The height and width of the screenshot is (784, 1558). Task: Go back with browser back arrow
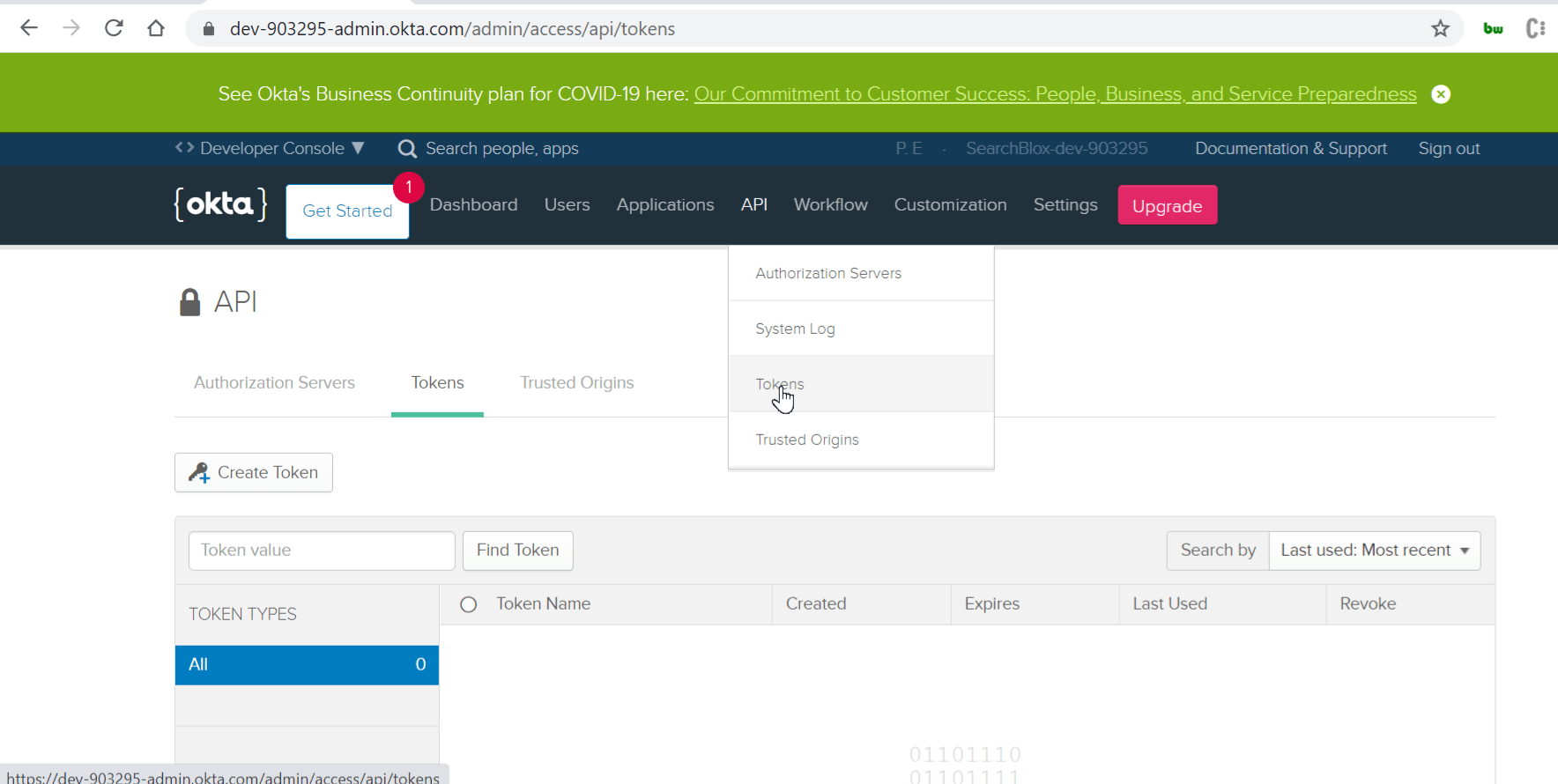(29, 28)
